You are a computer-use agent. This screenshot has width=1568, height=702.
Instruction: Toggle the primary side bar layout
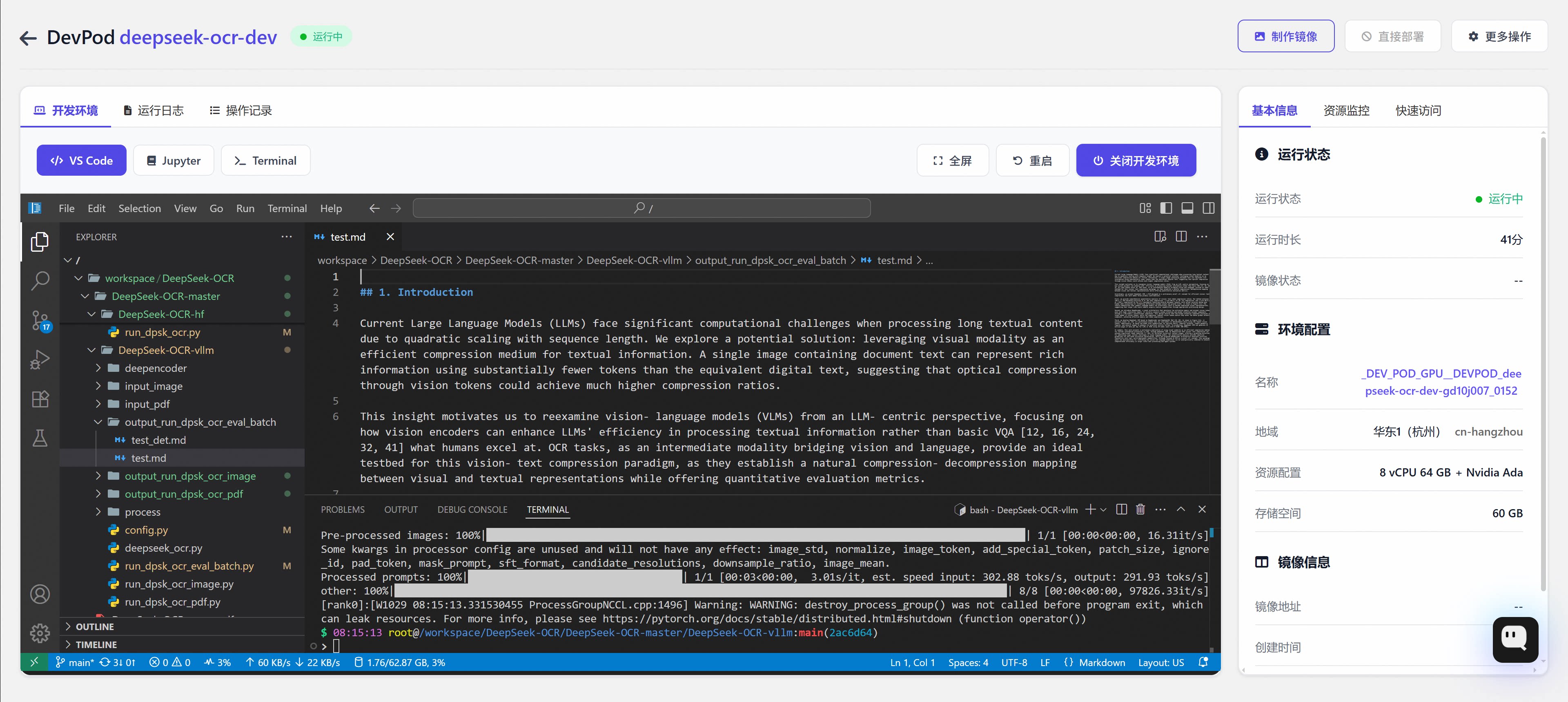[x=1166, y=208]
